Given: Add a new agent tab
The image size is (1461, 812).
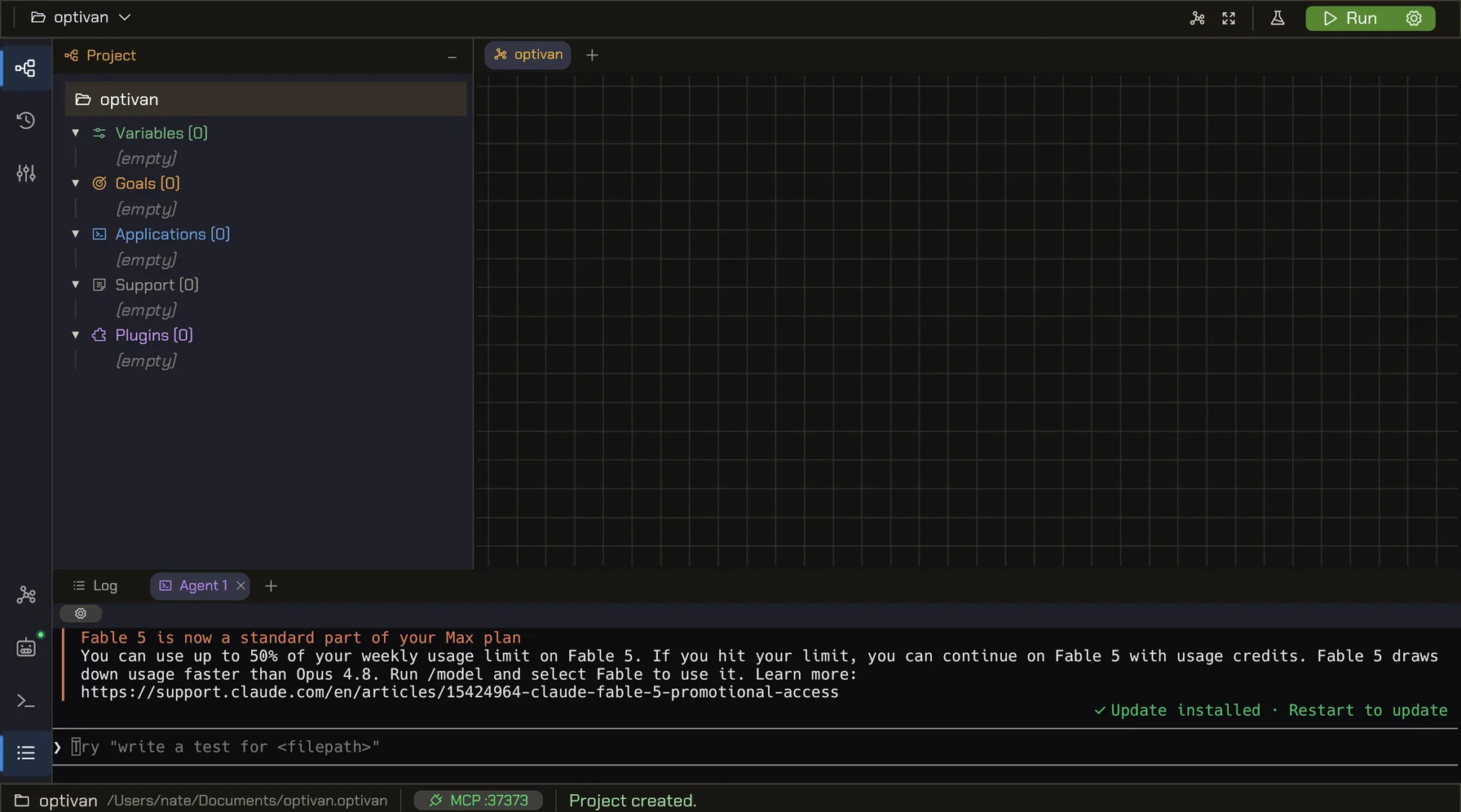Looking at the screenshot, I should pos(271,585).
